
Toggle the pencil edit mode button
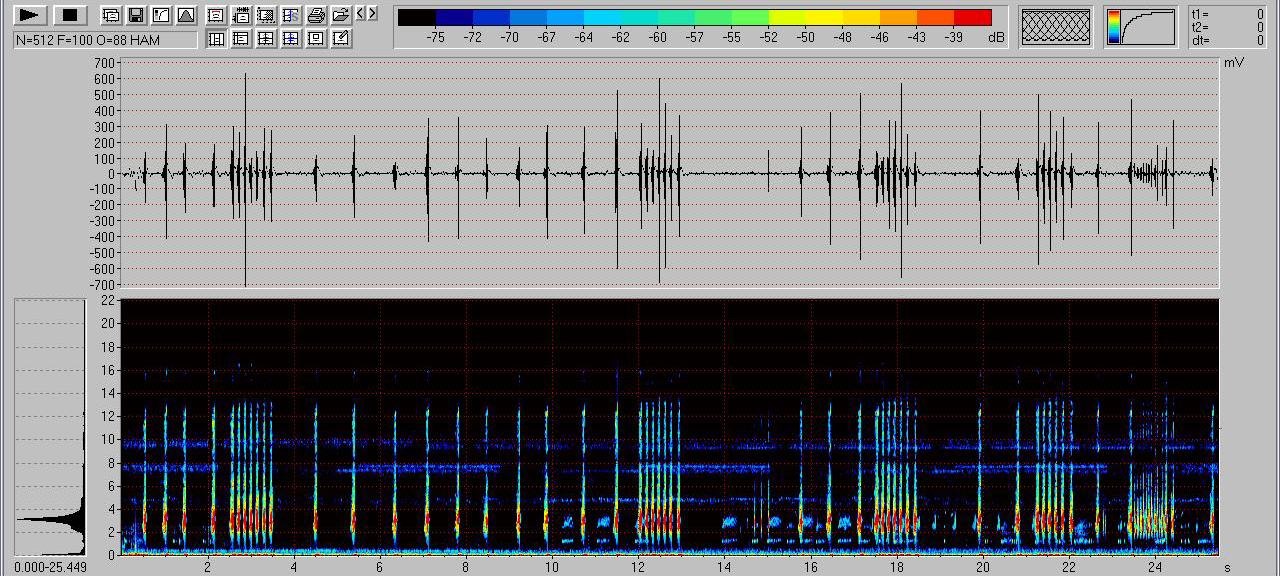[341, 39]
